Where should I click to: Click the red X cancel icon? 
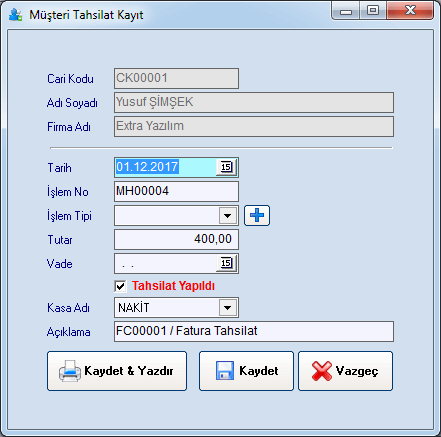pos(322,371)
